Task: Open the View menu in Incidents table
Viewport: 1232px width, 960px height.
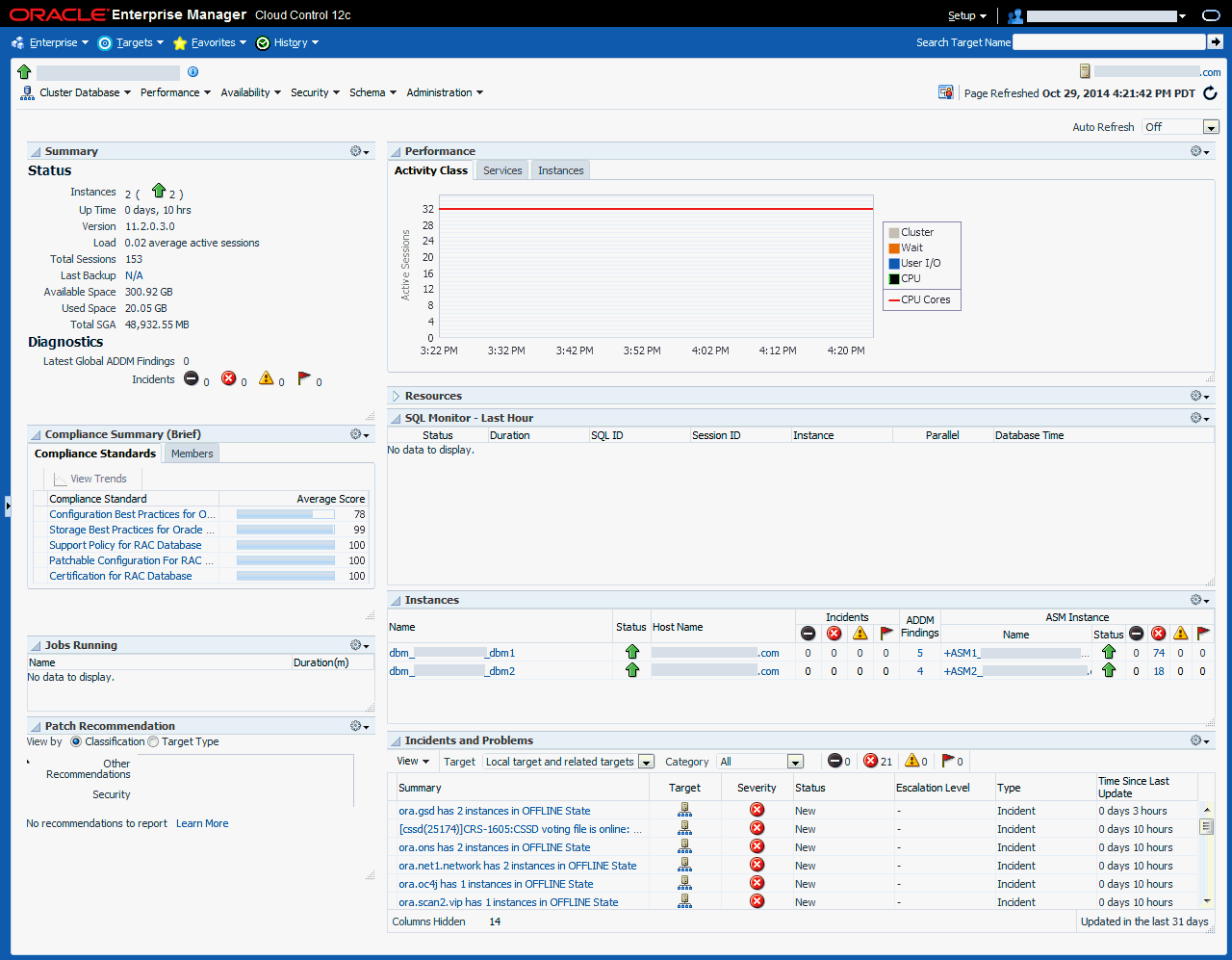Action: click(x=413, y=761)
